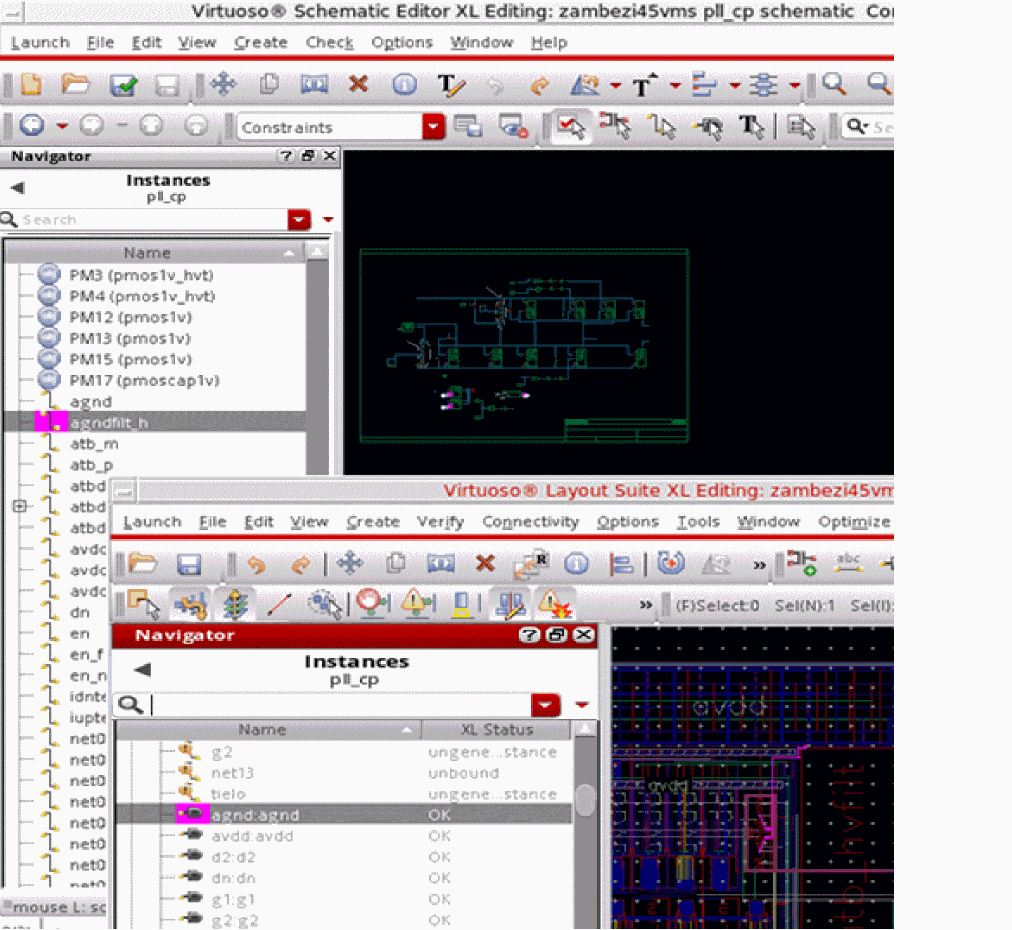Click the red X Delete icon in schematic toolbar
The height and width of the screenshot is (930, 1012).
point(358,85)
